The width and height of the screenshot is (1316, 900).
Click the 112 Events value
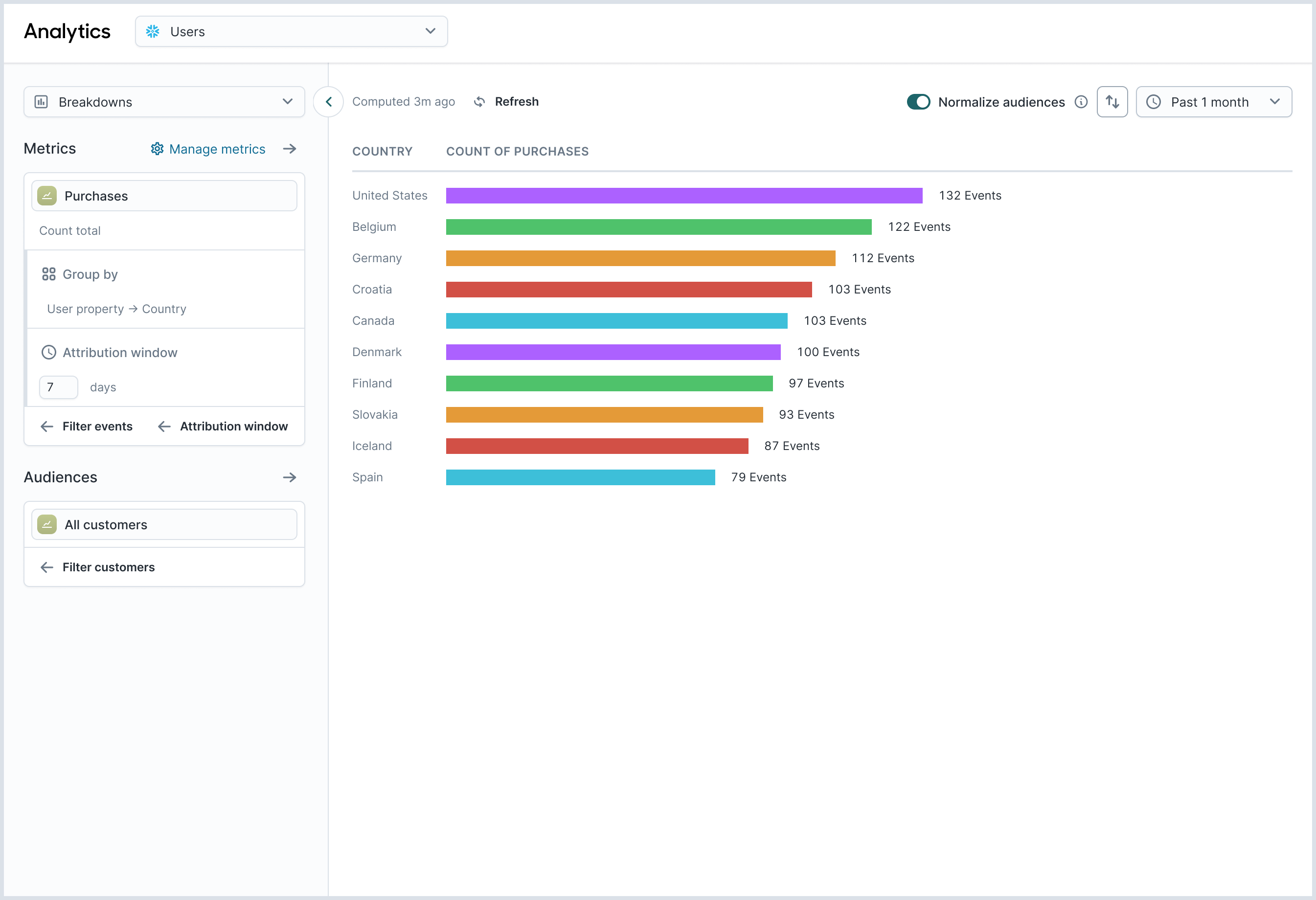pyautogui.click(x=883, y=258)
